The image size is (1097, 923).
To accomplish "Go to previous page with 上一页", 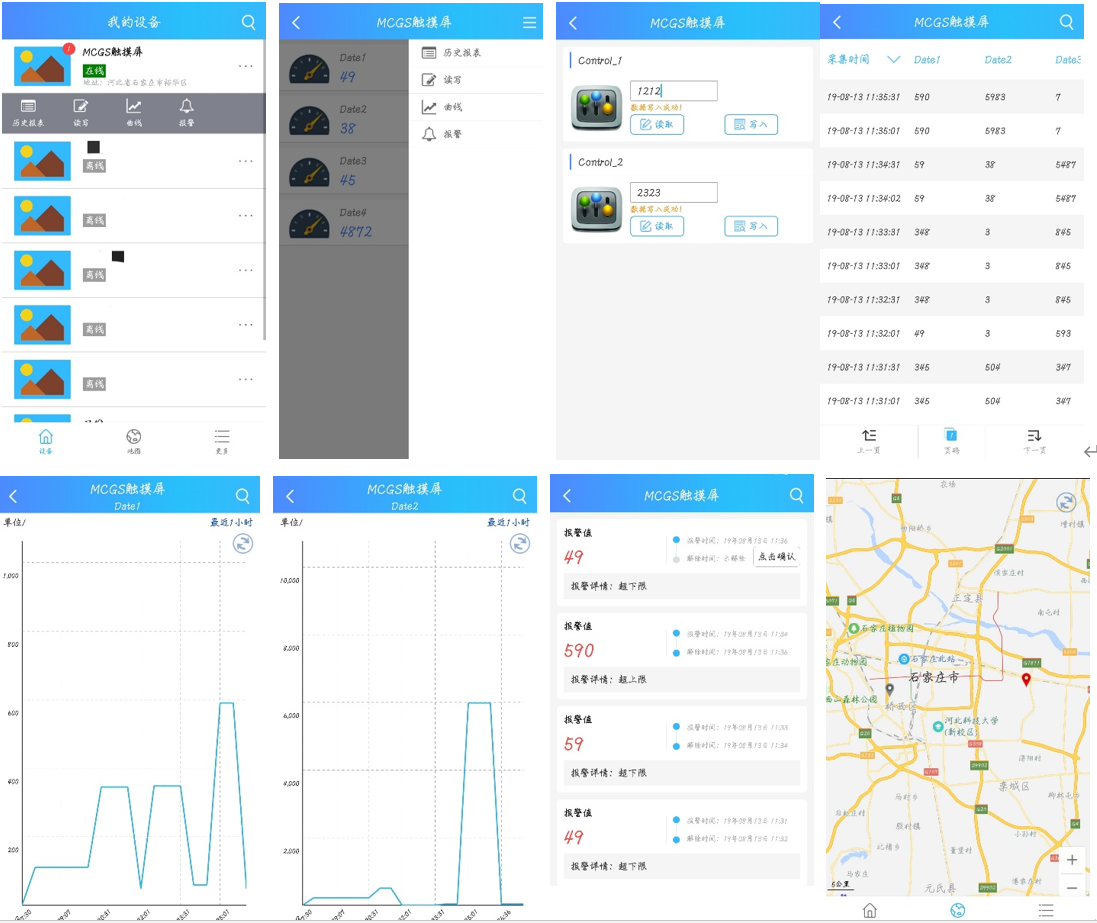I will pyautogui.click(x=869, y=442).
